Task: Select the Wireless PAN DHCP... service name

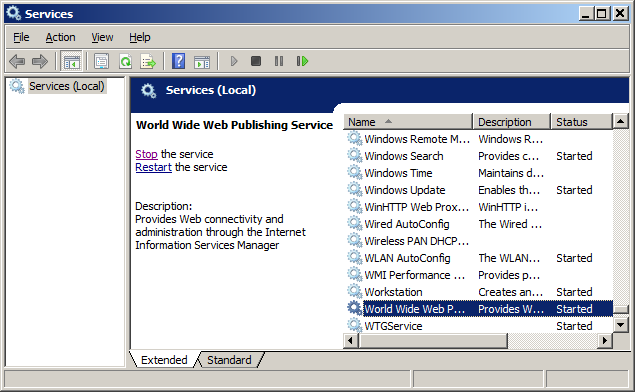Action: 417,241
